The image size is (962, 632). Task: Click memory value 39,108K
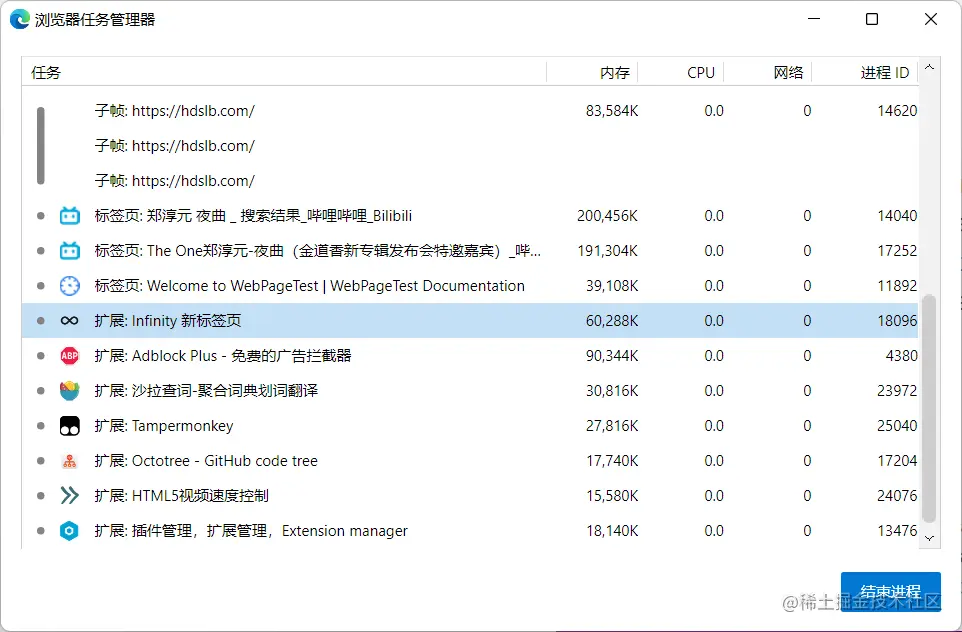point(612,286)
